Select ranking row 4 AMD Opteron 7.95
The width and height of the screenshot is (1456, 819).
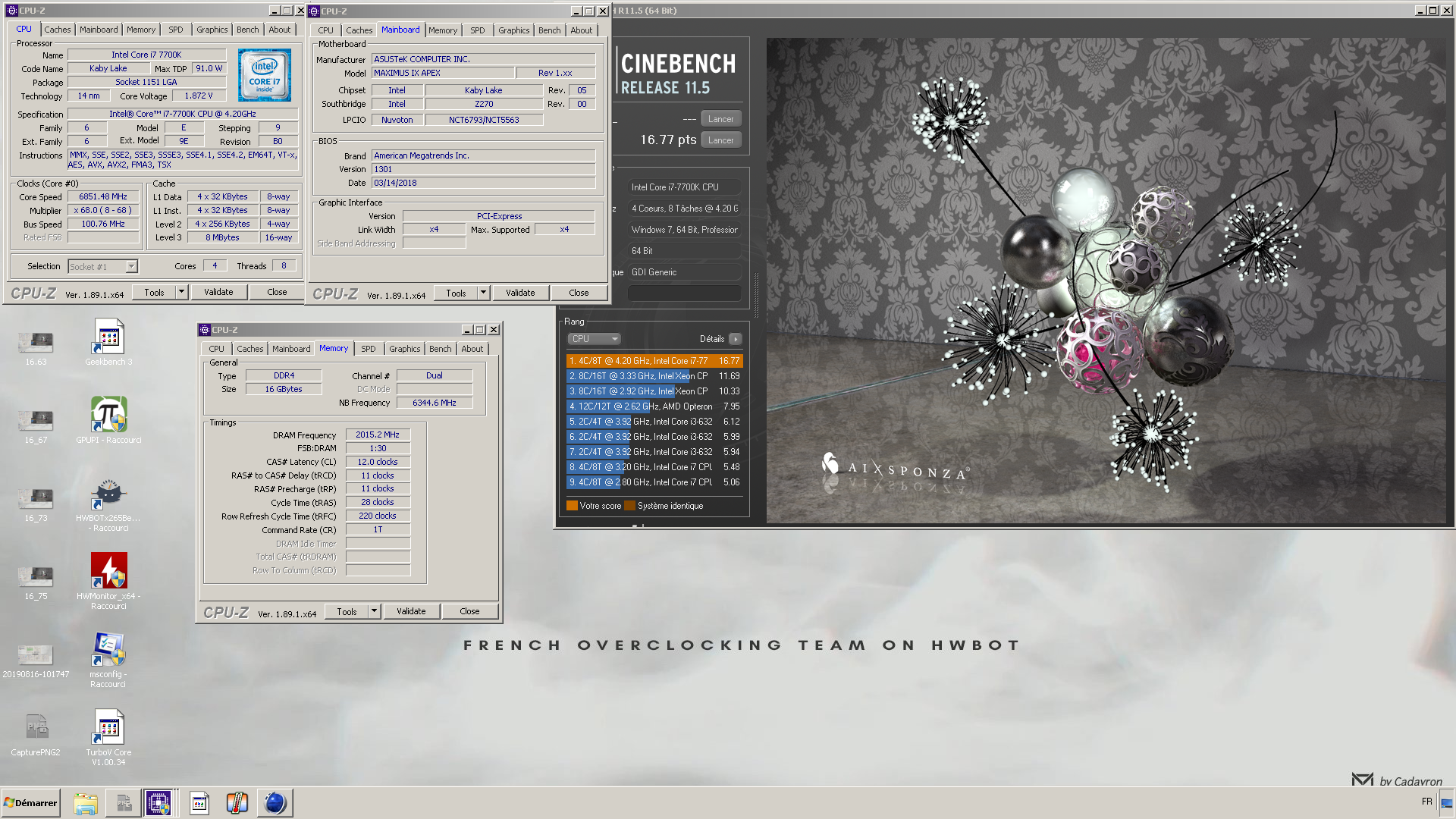pos(654,406)
